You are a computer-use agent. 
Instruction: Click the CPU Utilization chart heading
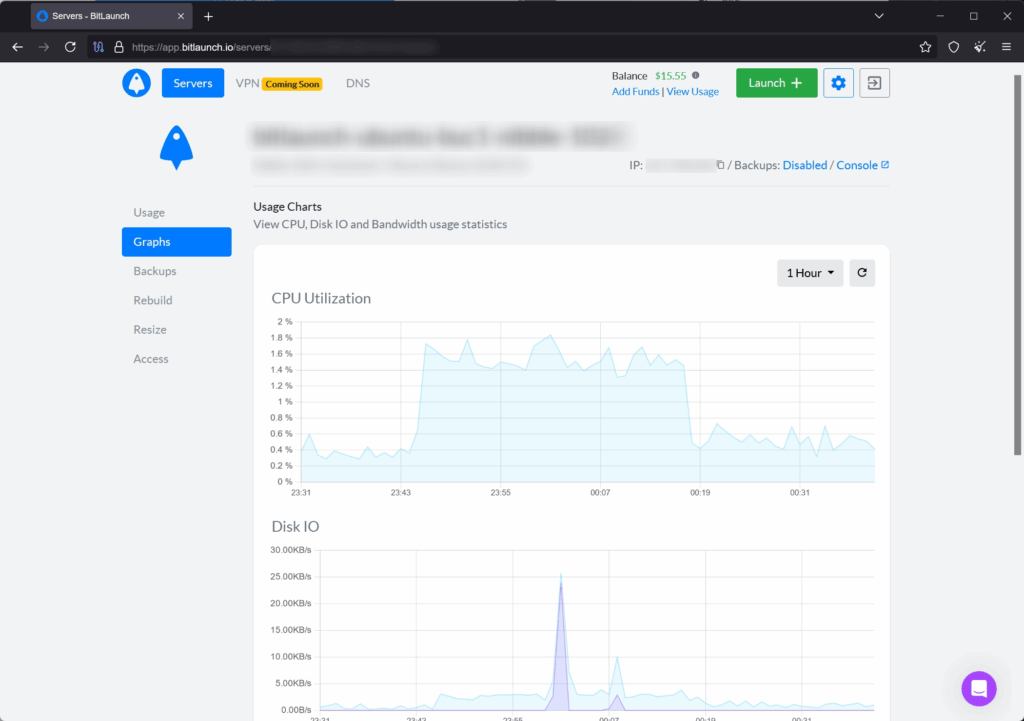(321, 298)
